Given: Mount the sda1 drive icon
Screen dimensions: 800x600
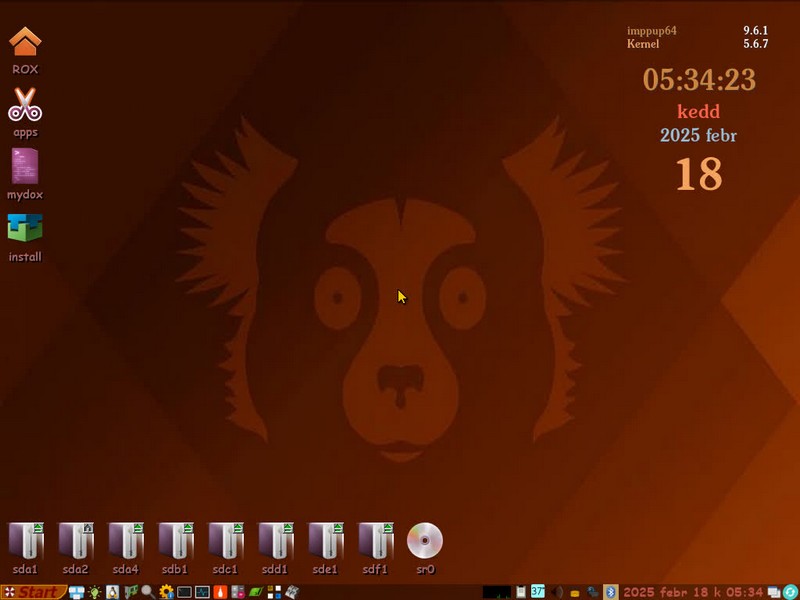Looking at the screenshot, I should tap(25, 541).
